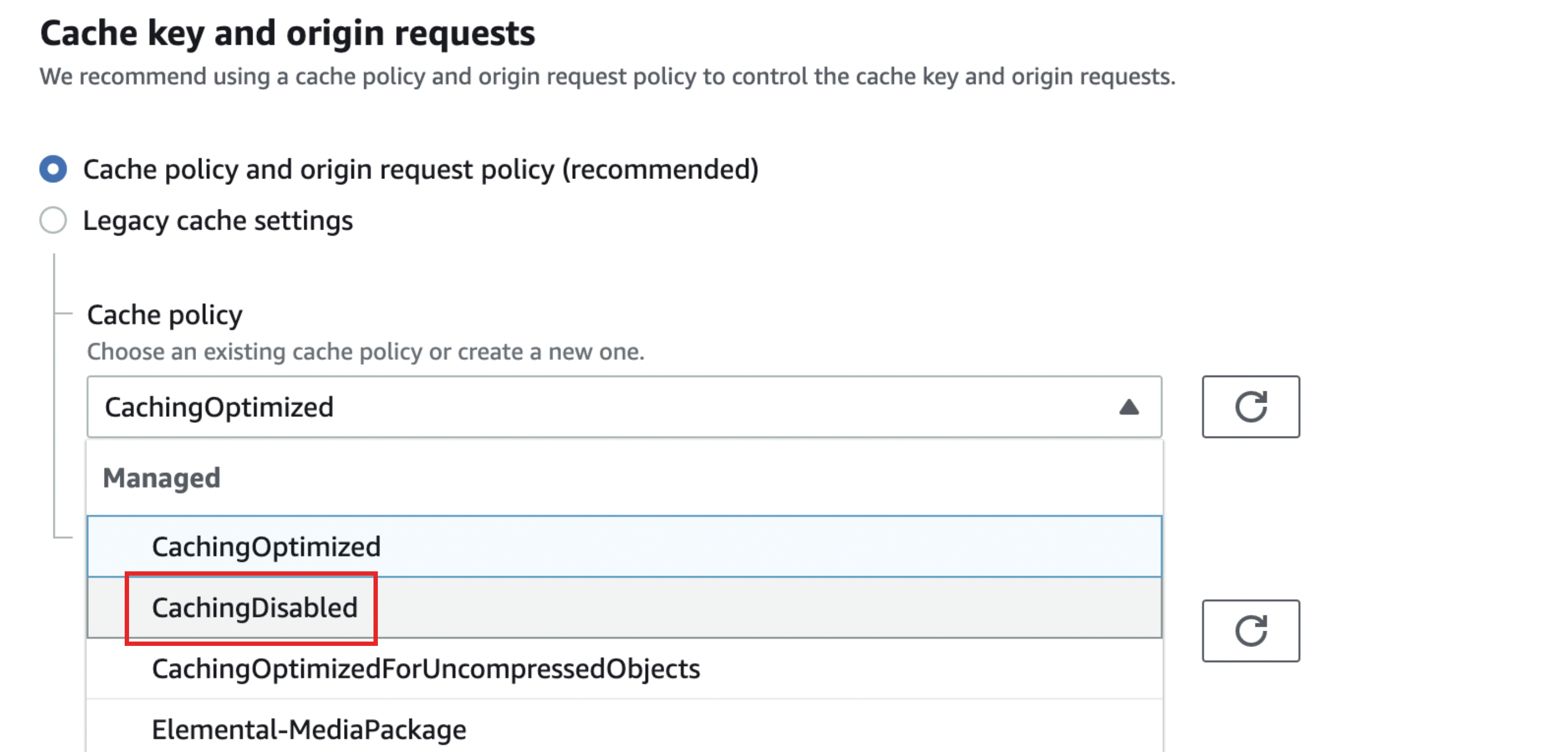Screen dimensions: 1568x752
Task: Select Cache policy and origin request radio
Action: click(53, 169)
